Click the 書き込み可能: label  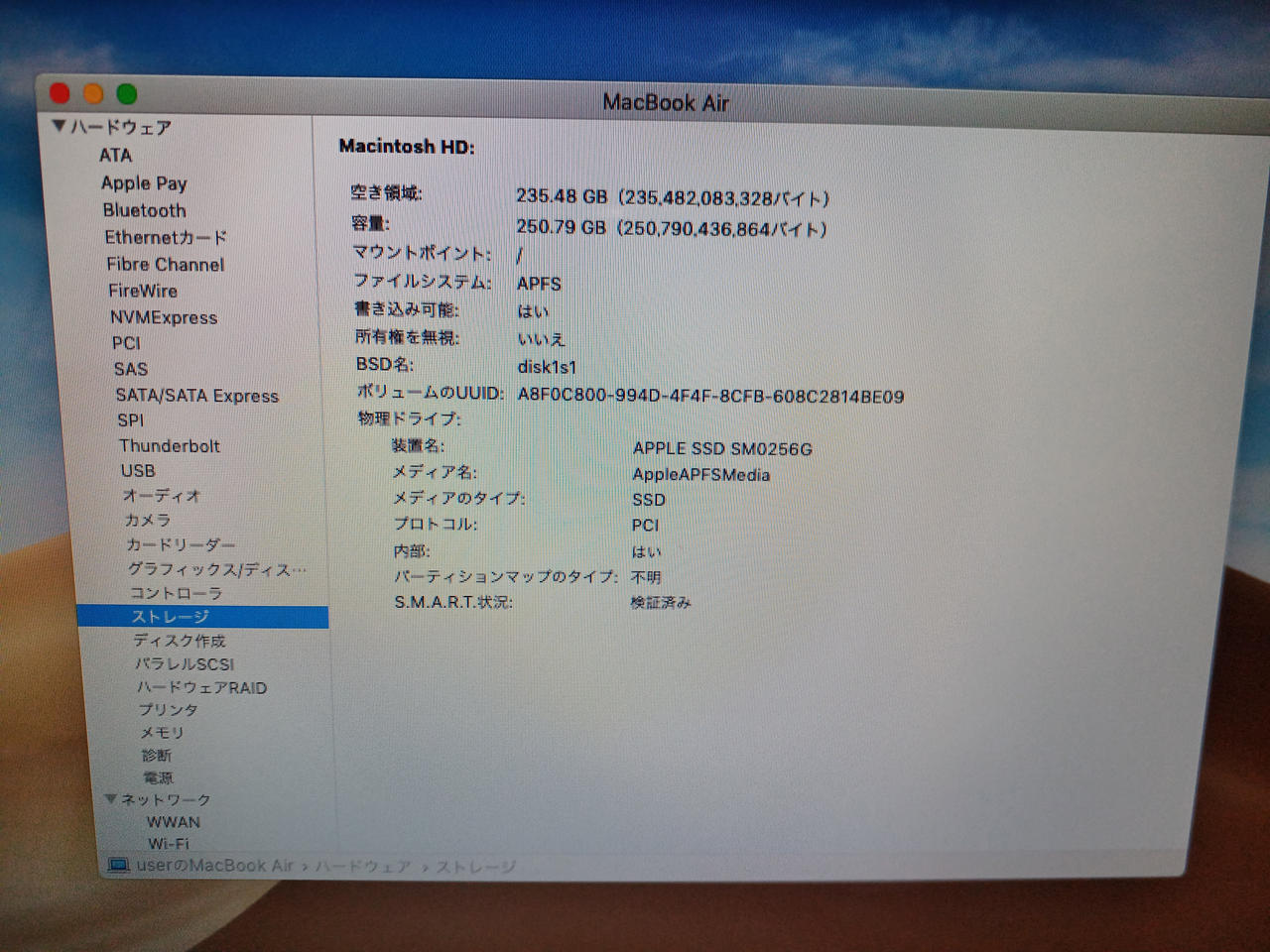click(x=407, y=309)
